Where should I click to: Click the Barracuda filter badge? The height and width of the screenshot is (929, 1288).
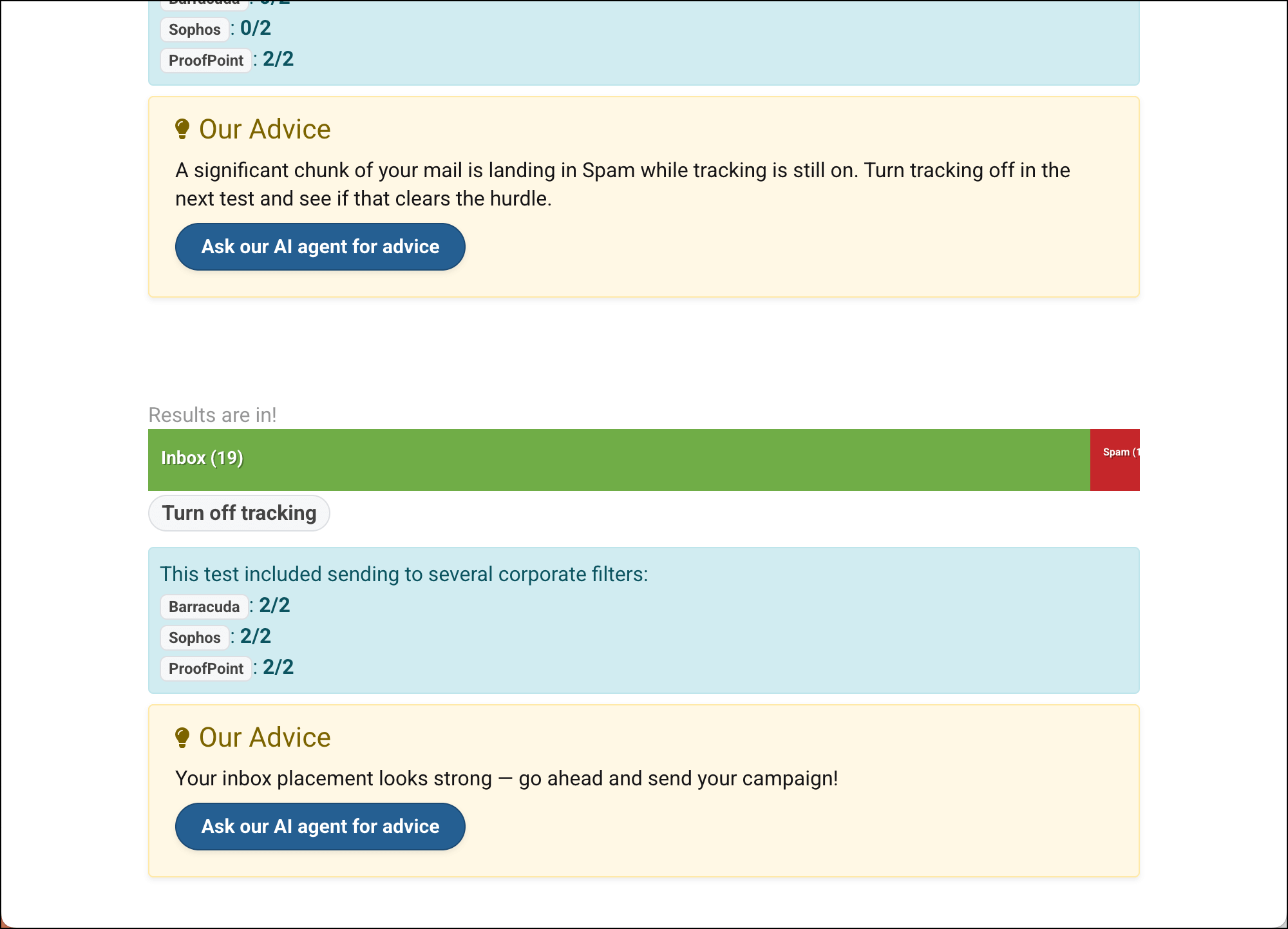tap(204, 606)
